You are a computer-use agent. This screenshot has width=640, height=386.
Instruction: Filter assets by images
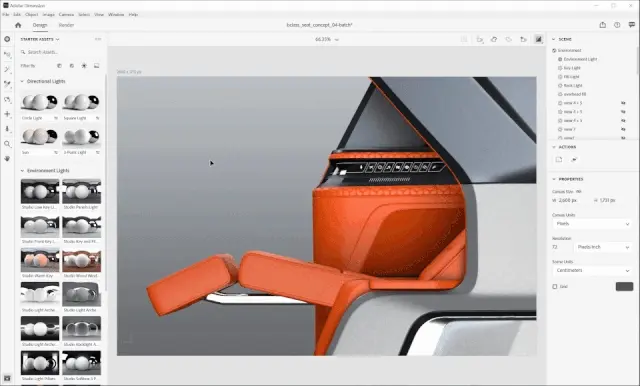[97, 65]
